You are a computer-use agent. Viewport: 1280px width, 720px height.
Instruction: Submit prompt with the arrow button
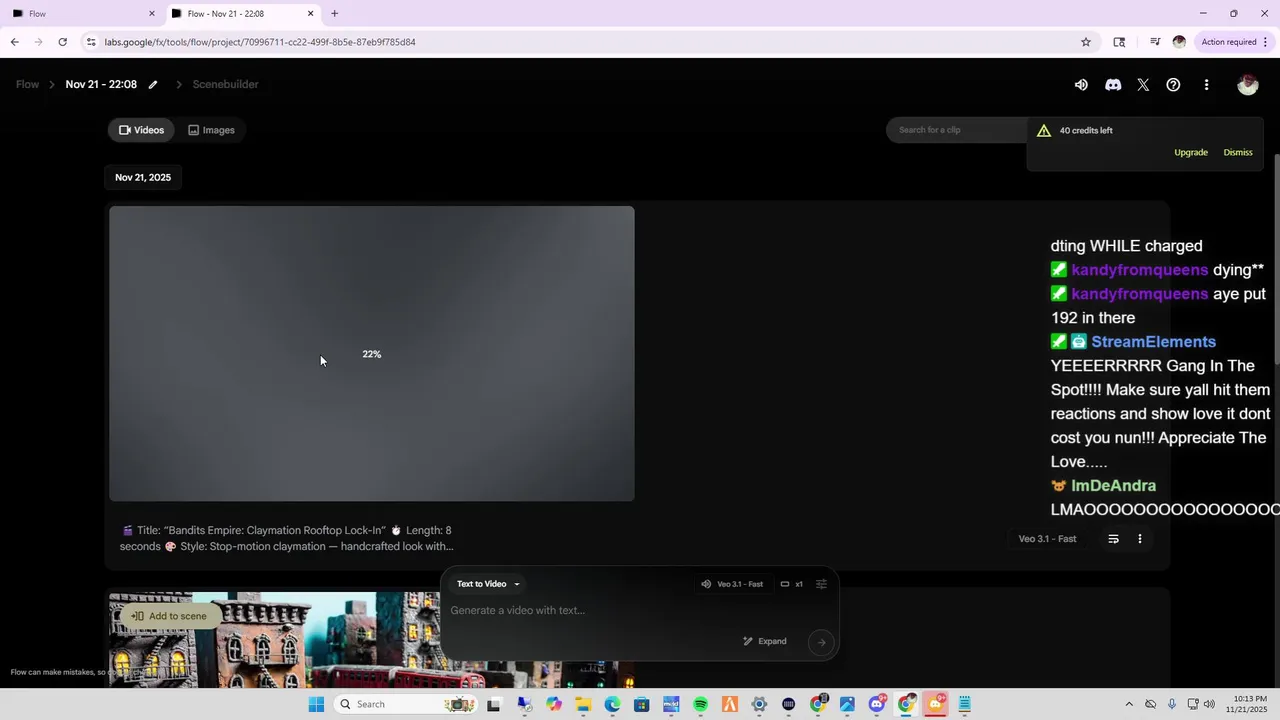(x=821, y=642)
